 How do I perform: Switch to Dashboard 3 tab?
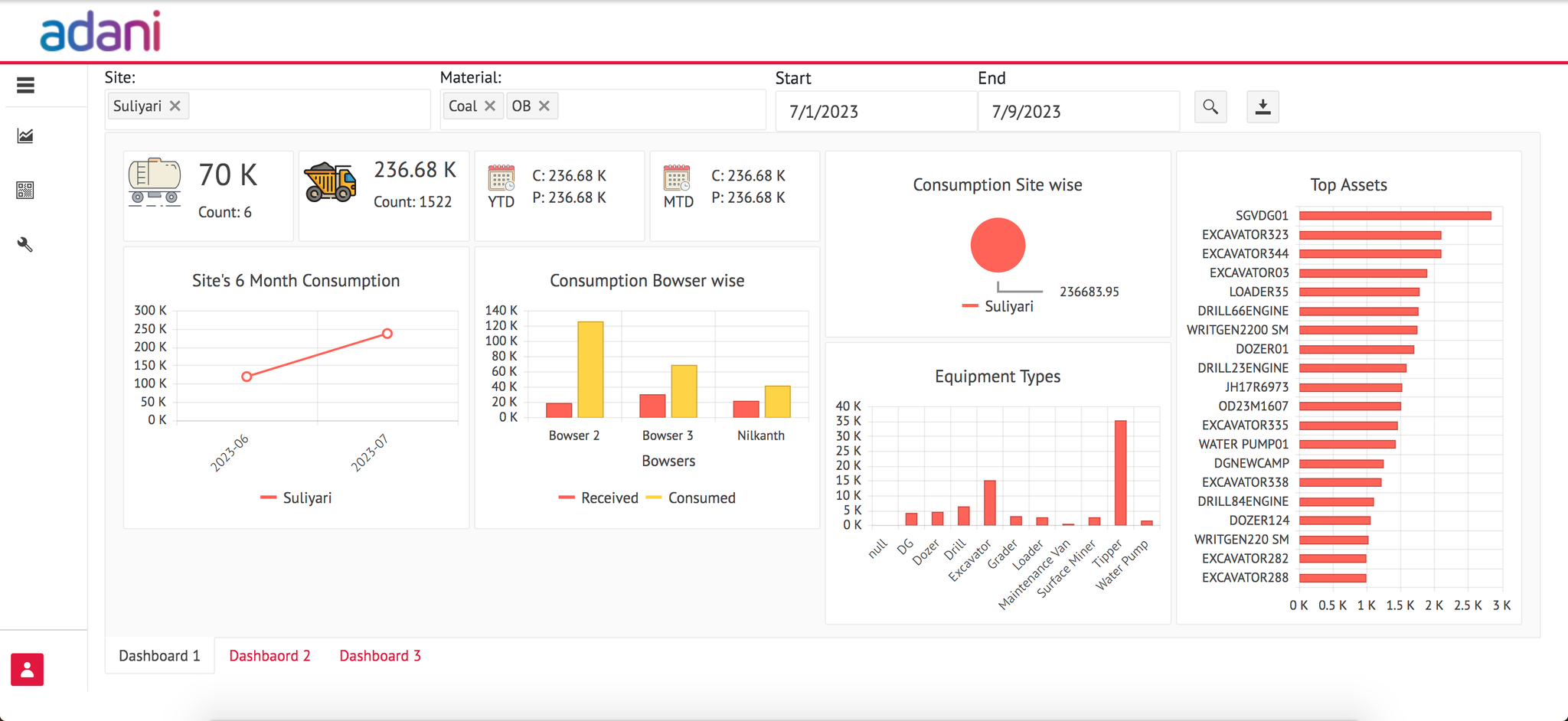pos(380,656)
